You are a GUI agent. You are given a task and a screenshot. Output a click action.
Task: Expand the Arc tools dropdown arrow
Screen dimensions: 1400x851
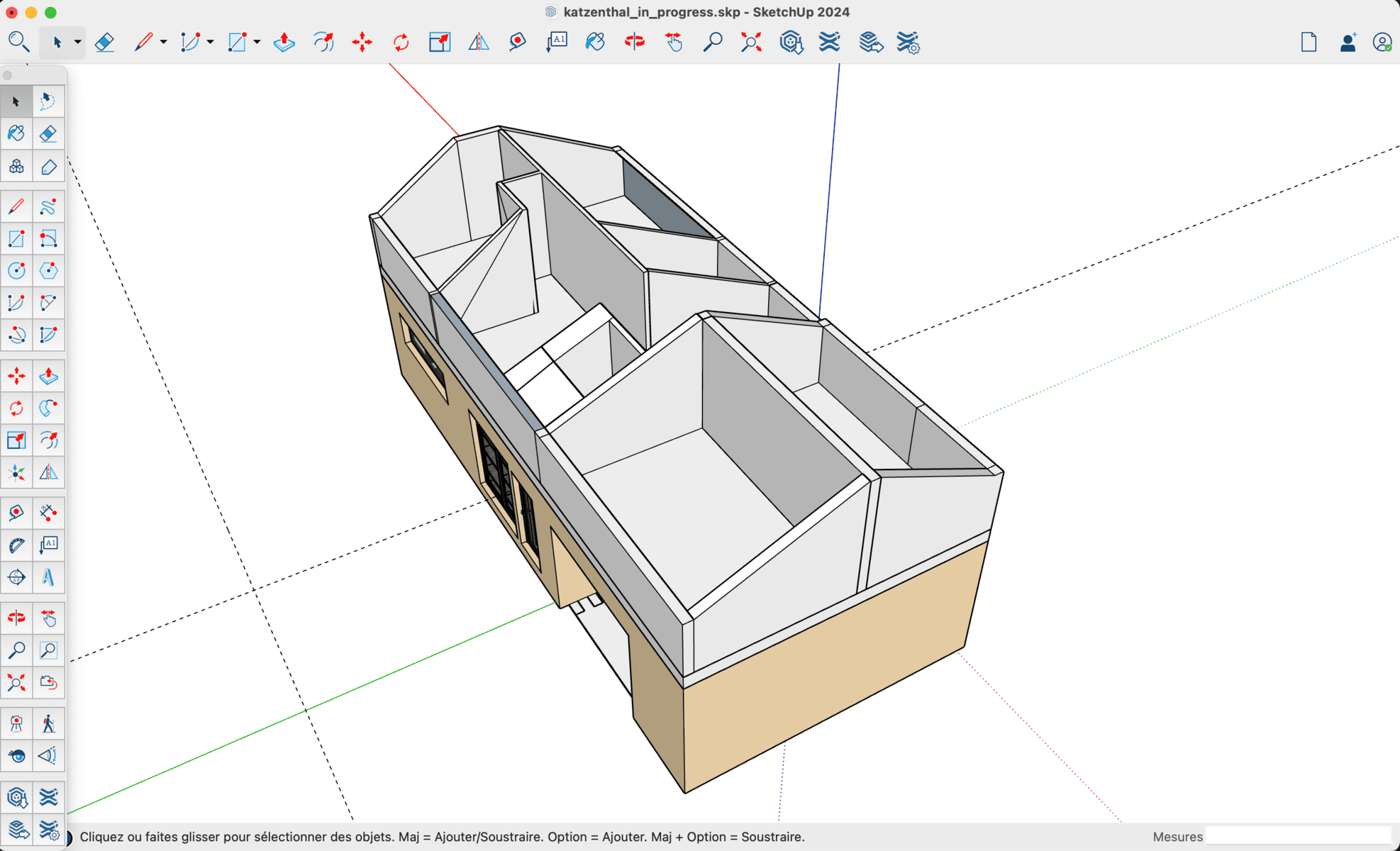tap(210, 43)
